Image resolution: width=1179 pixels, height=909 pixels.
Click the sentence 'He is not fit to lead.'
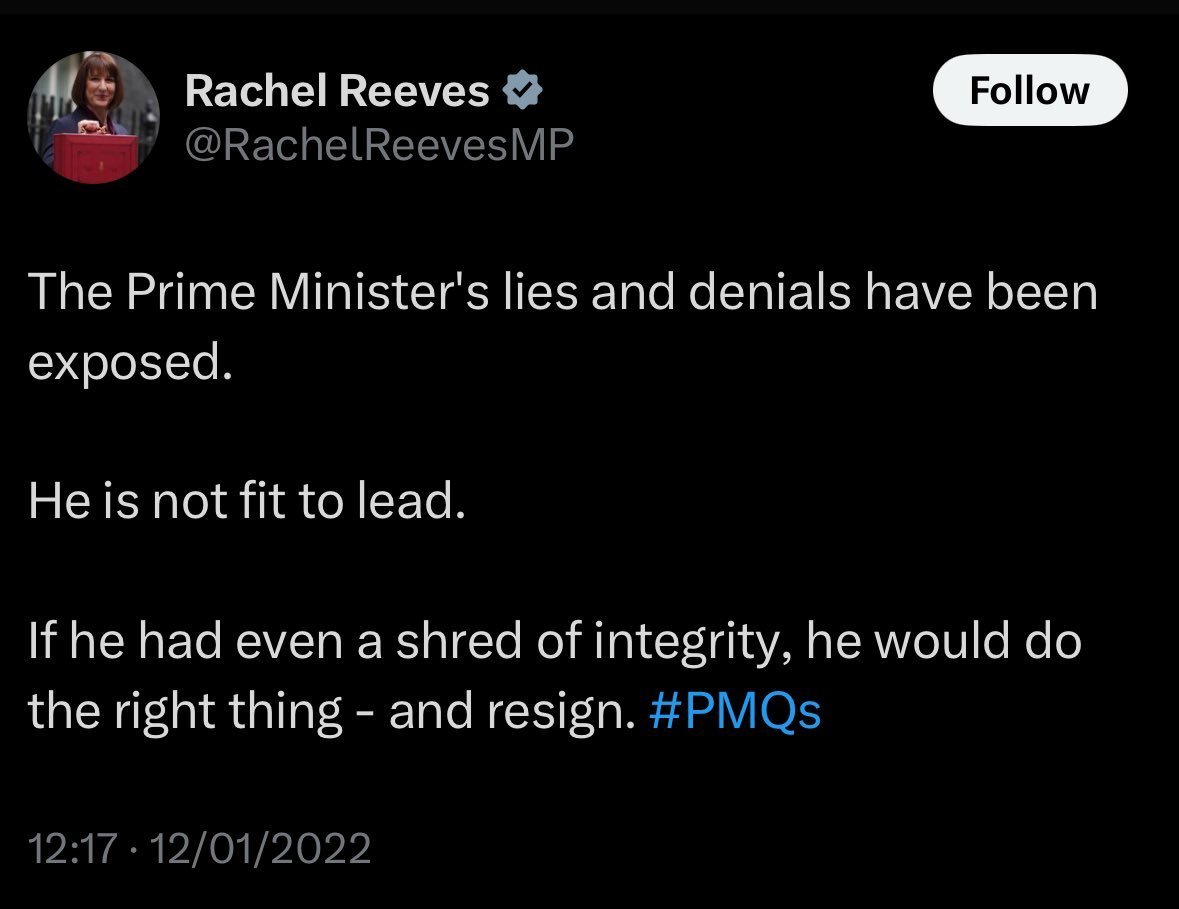tap(247, 500)
